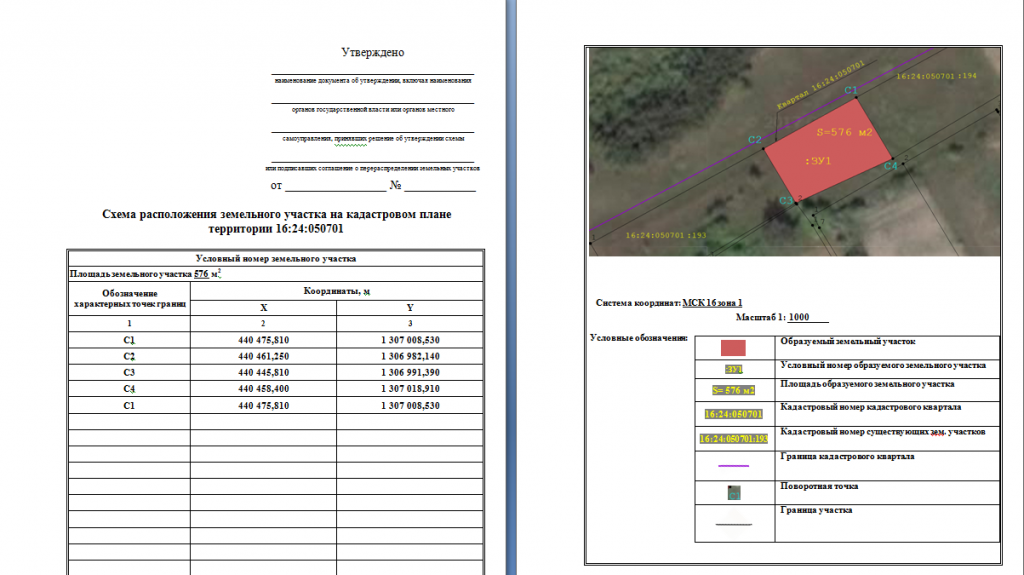Click the '16:24:050701 :193' label on the map
This screenshot has width=1024, height=575.
[x=665, y=235]
